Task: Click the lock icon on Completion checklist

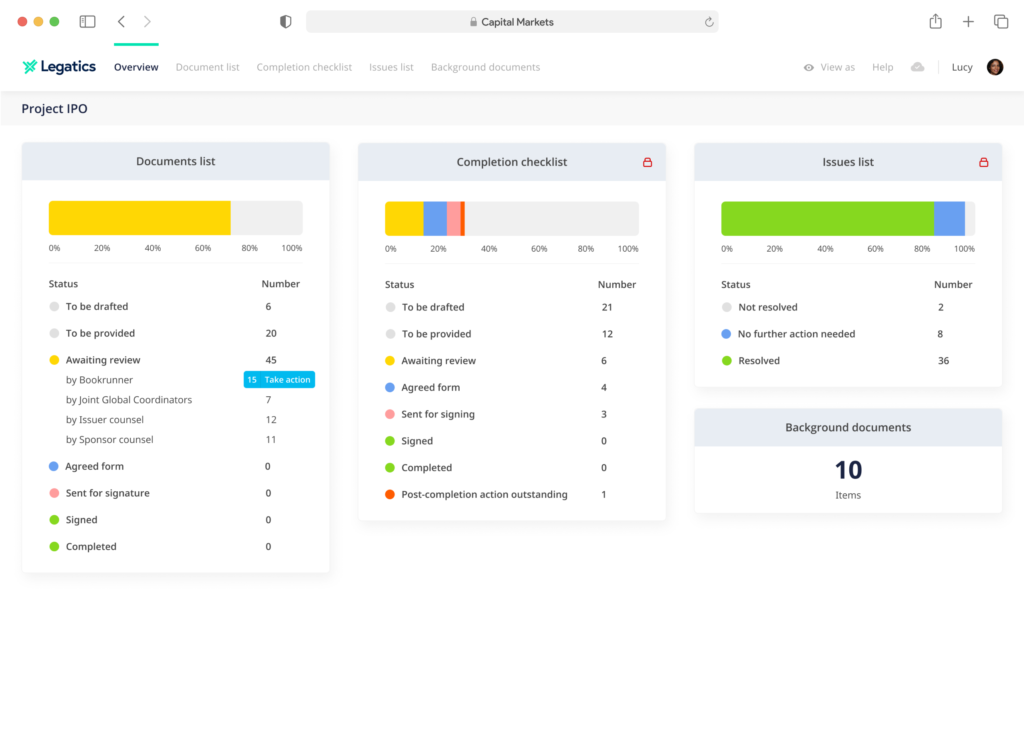Action: tap(647, 162)
